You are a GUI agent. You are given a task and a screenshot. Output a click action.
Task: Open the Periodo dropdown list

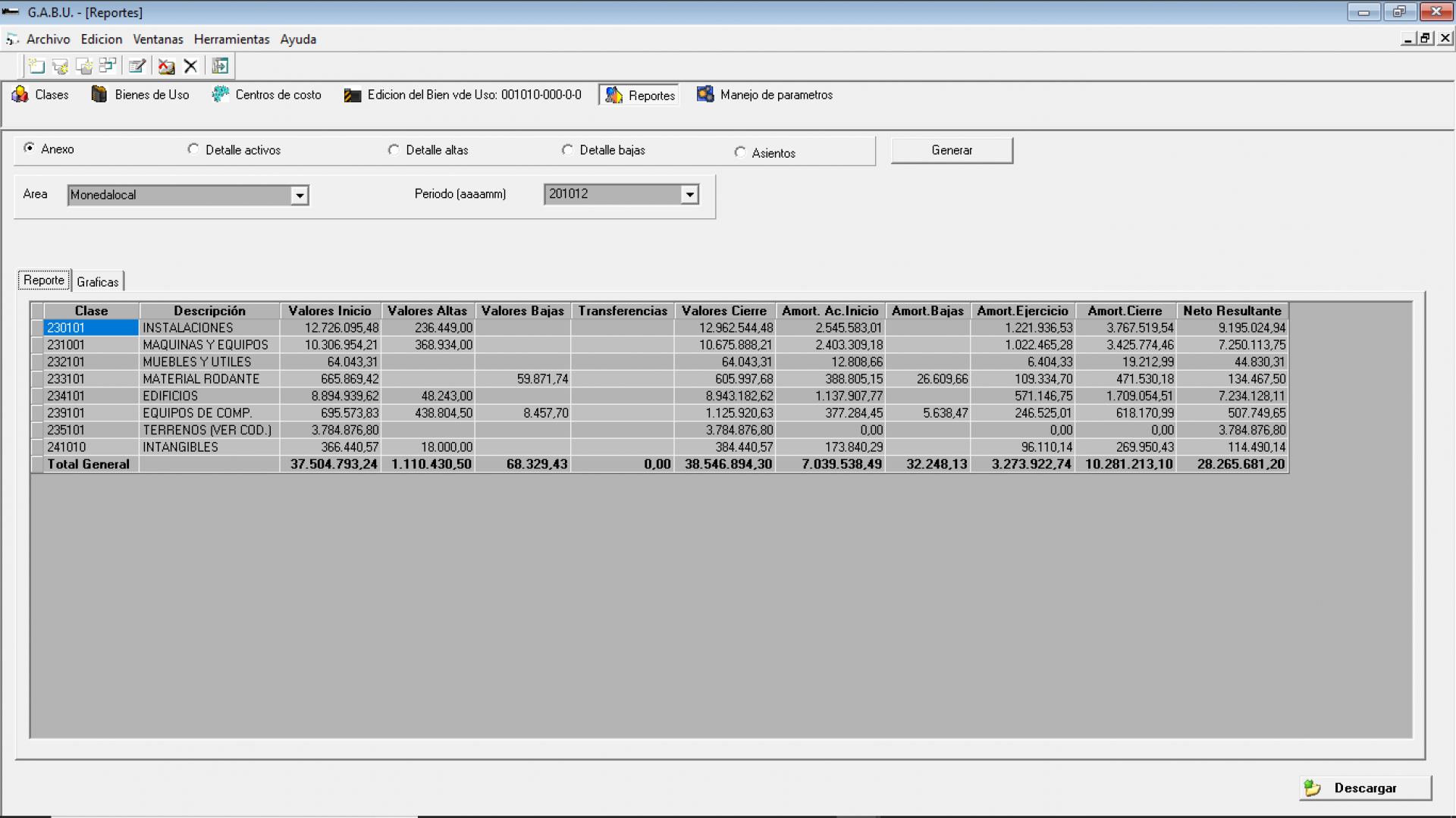click(689, 195)
